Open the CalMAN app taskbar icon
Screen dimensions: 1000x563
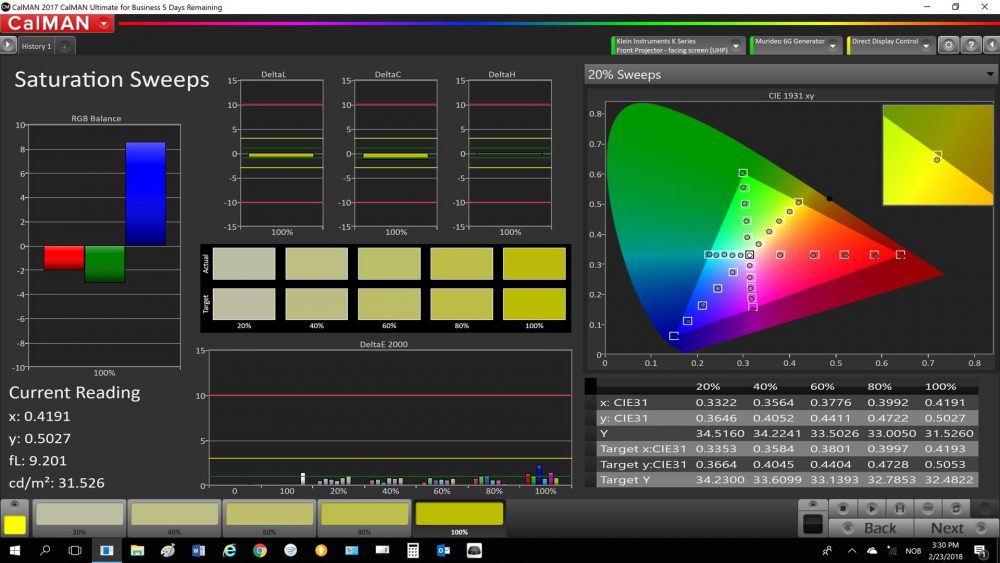pos(106,550)
